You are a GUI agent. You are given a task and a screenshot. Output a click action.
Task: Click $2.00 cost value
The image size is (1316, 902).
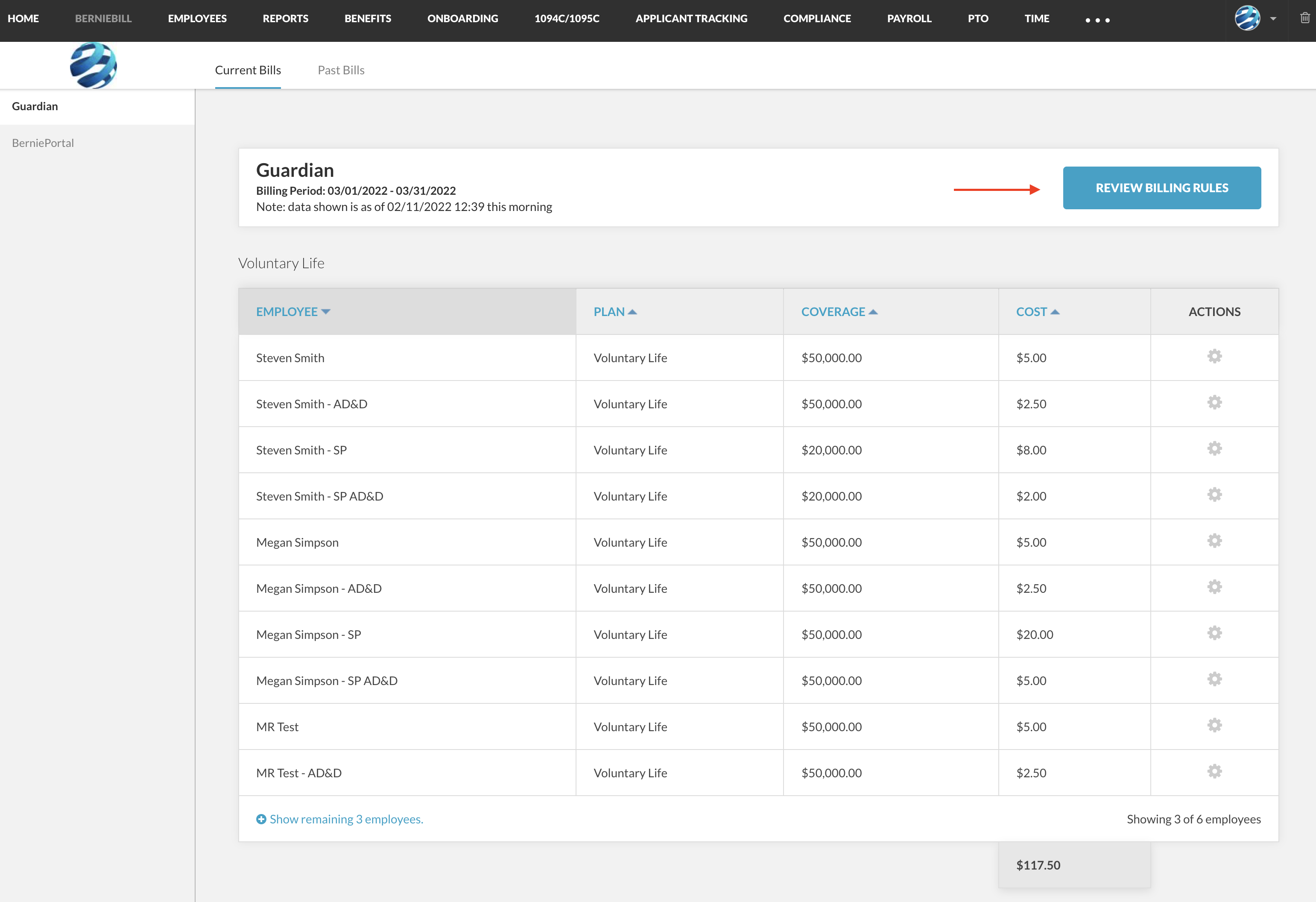pos(1031,496)
